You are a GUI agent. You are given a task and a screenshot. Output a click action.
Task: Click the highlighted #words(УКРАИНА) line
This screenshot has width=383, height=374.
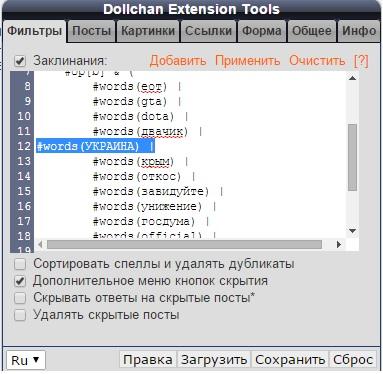[x=96, y=146]
